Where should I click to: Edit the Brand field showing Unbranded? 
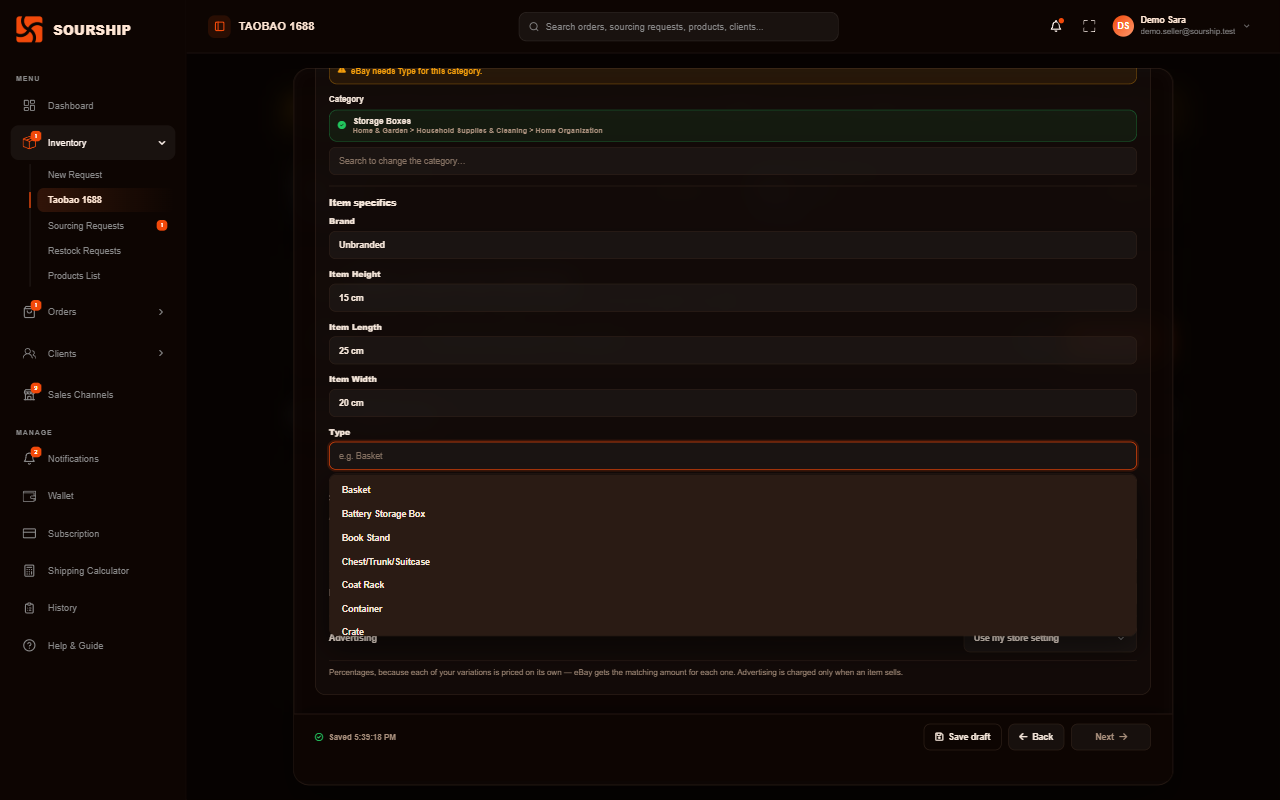[x=733, y=245]
